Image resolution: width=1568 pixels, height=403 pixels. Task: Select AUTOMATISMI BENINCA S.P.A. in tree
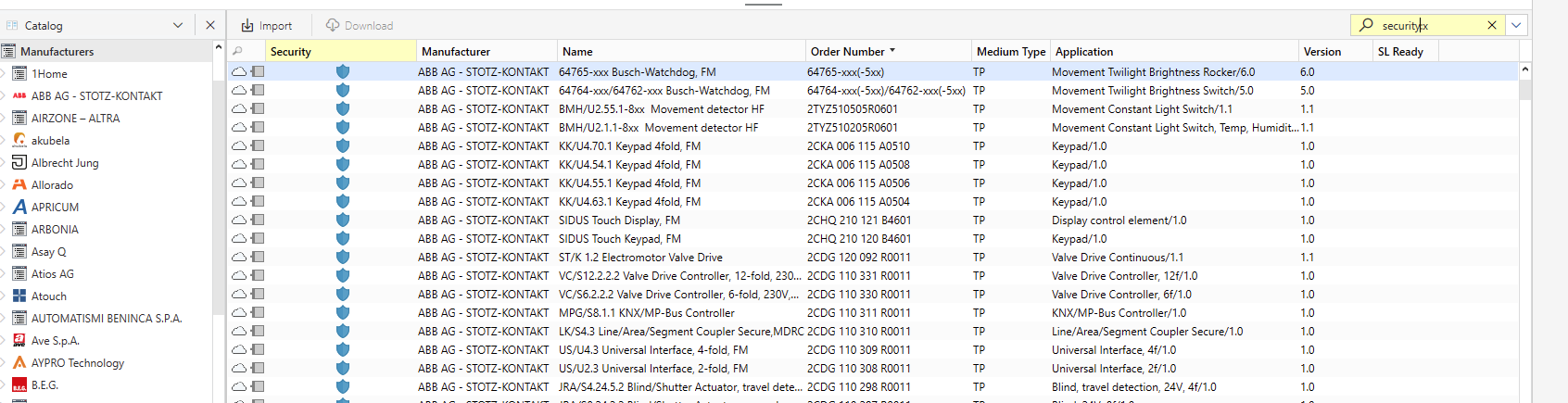point(107,319)
